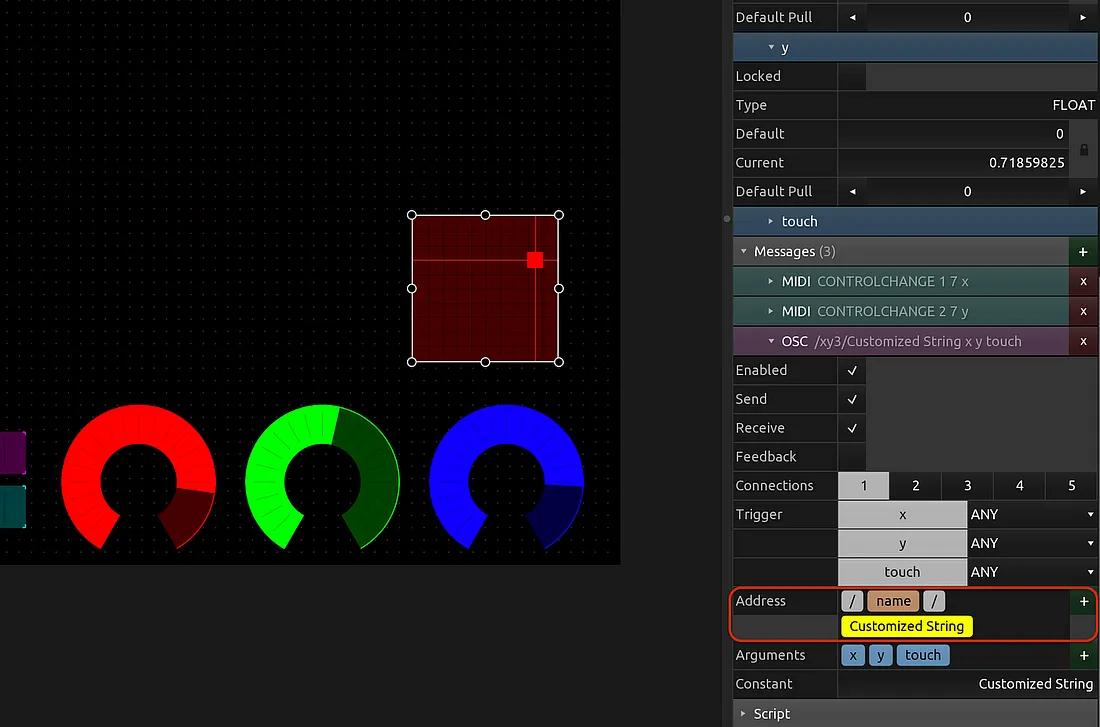The width and height of the screenshot is (1100, 727).
Task: Click the bottom-left handle of the XY pad
Action: click(x=412, y=362)
